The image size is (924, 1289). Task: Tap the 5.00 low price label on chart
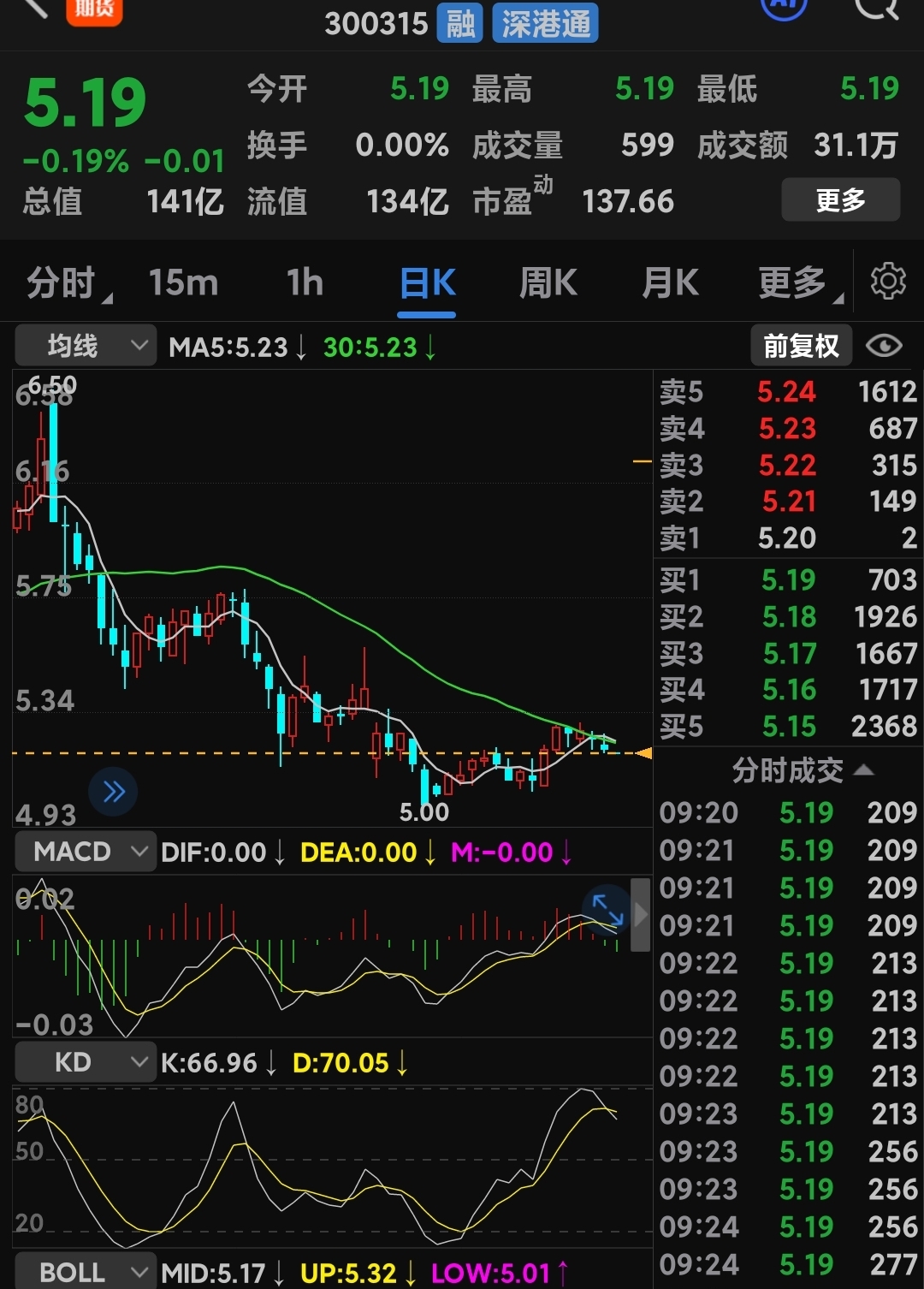tap(424, 811)
